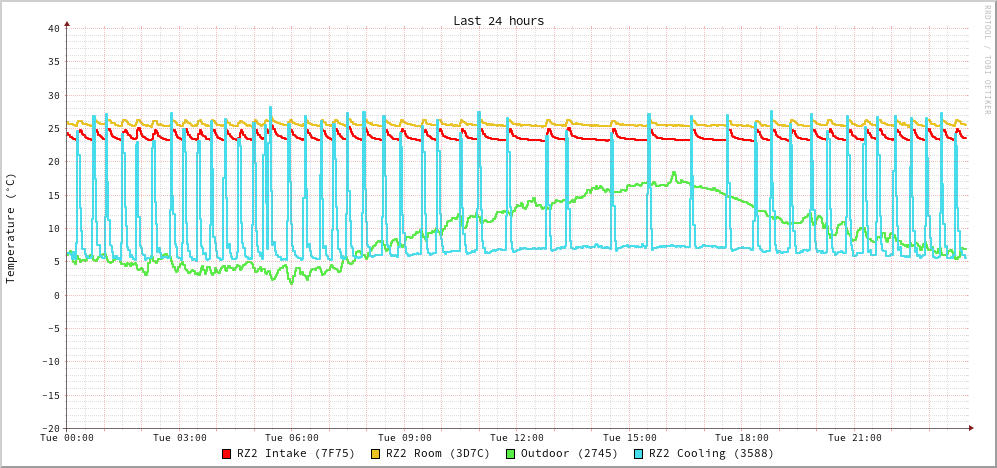Click the 'Tue 18:00' time label
997x468 pixels.
(x=742, y=438)
